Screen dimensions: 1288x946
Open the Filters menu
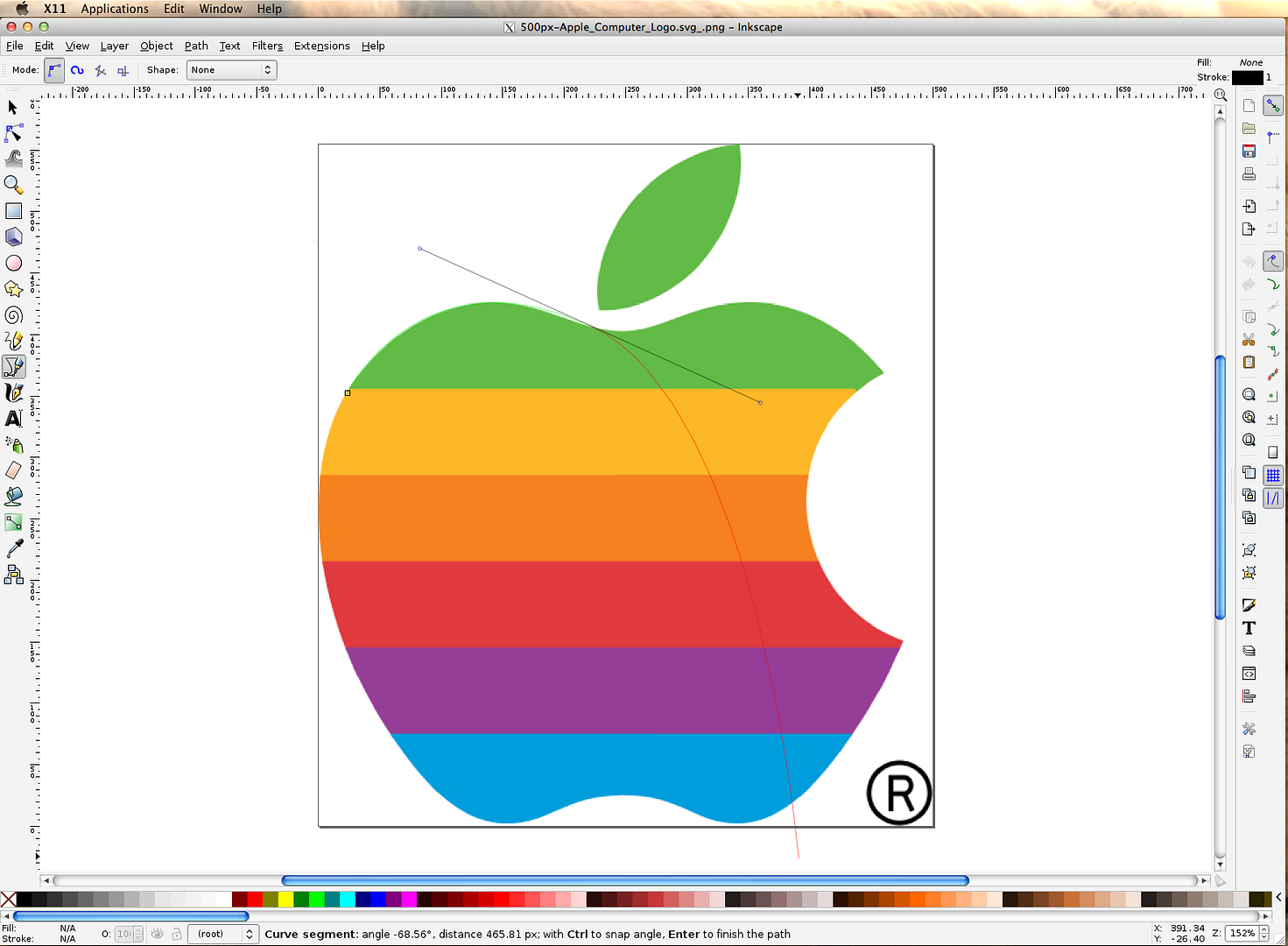[267, 46]
